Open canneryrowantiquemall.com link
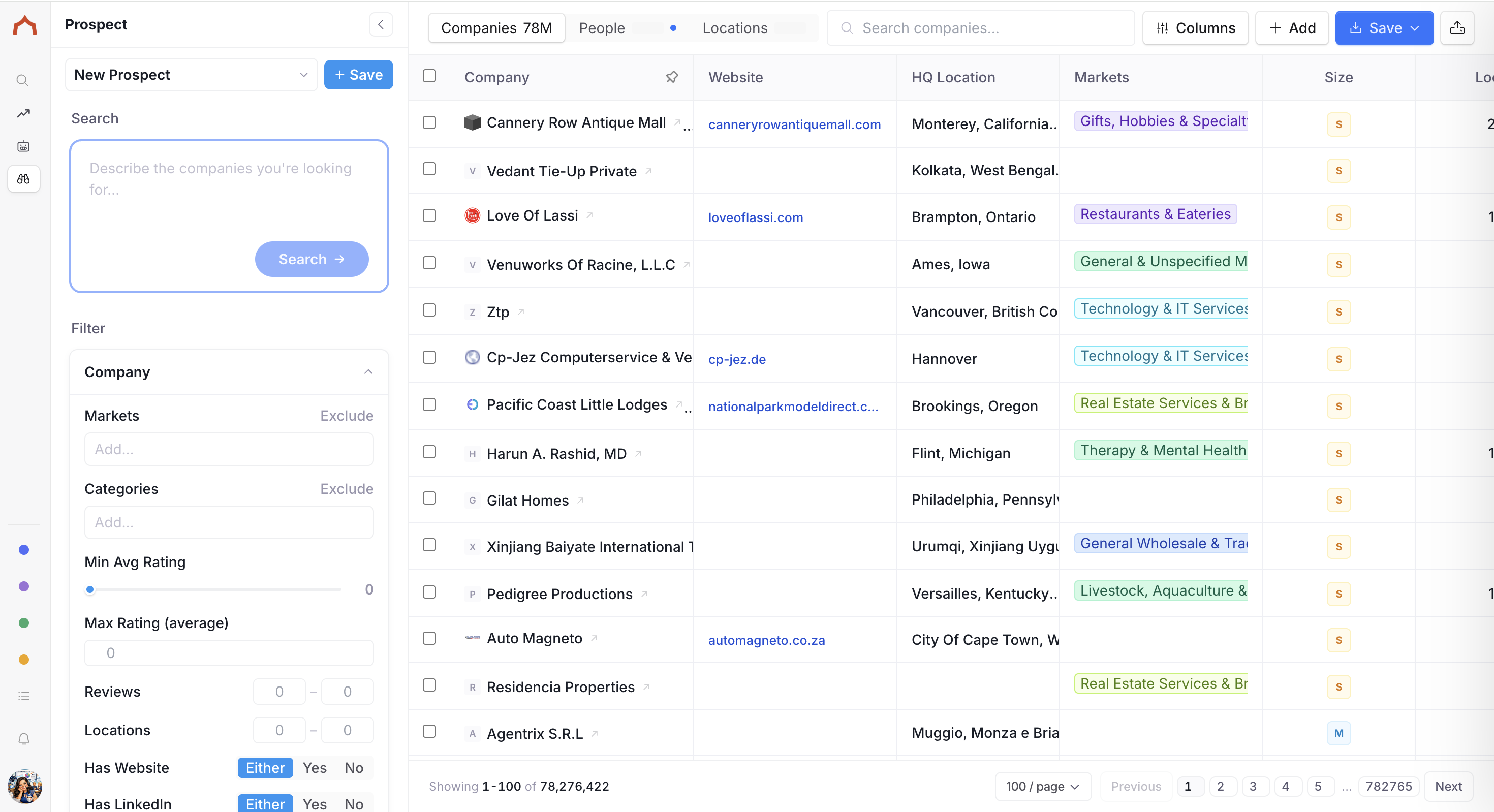This screenshot has height=812, width=1494. [x=794, y=124]
